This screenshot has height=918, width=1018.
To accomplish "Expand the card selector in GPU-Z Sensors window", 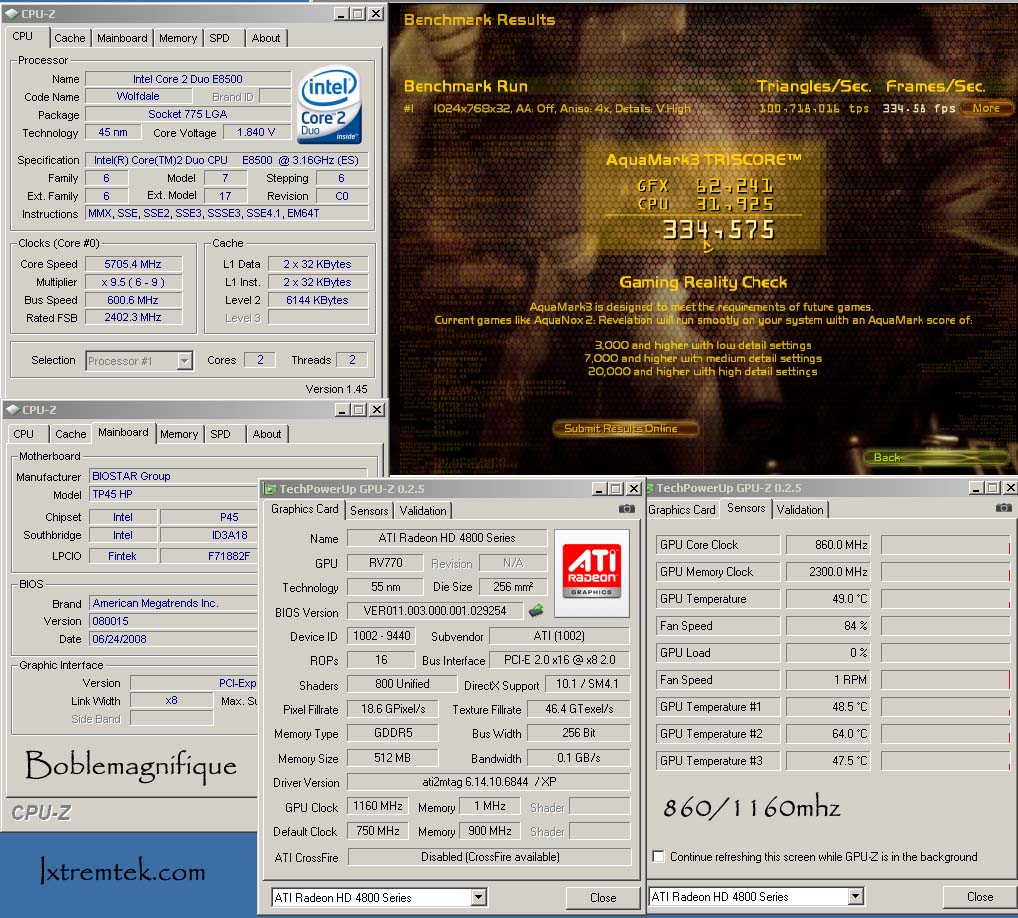I will pyautogui.click(x=856, y=897).
